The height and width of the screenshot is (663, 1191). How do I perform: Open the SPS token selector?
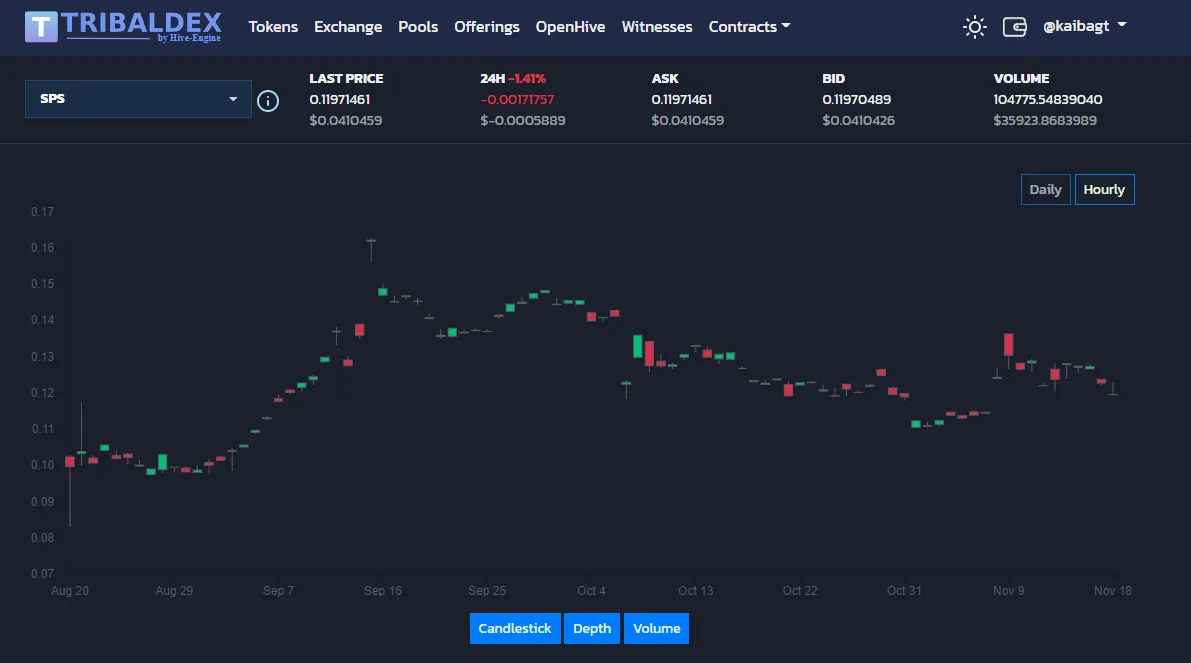point(138,99)
